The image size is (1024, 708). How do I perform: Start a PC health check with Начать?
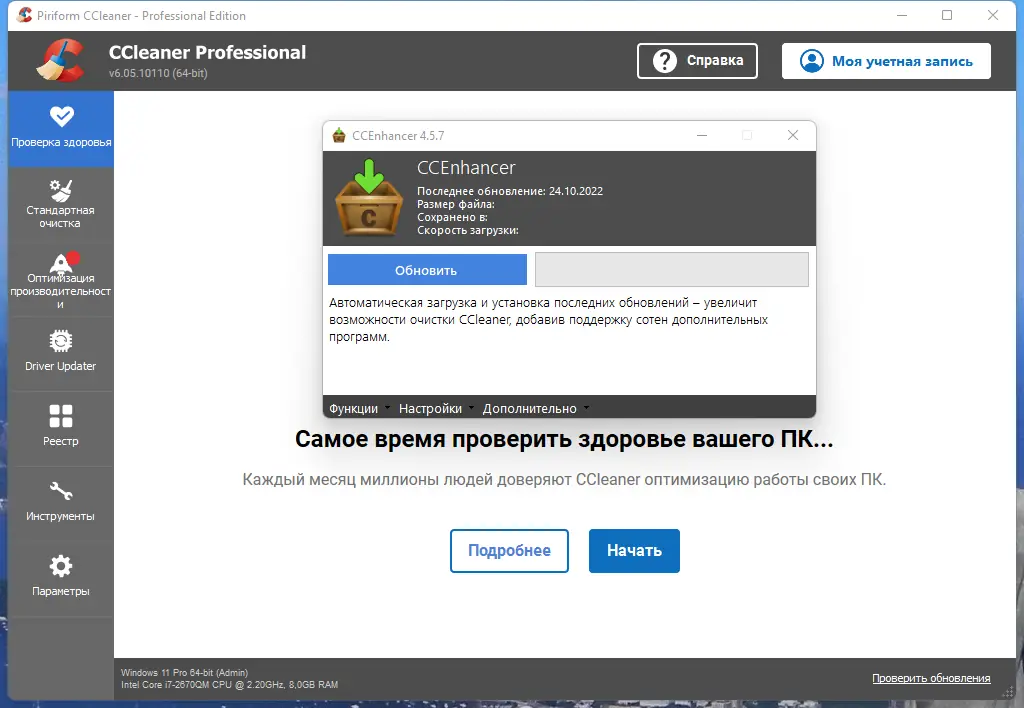[634, 550]
